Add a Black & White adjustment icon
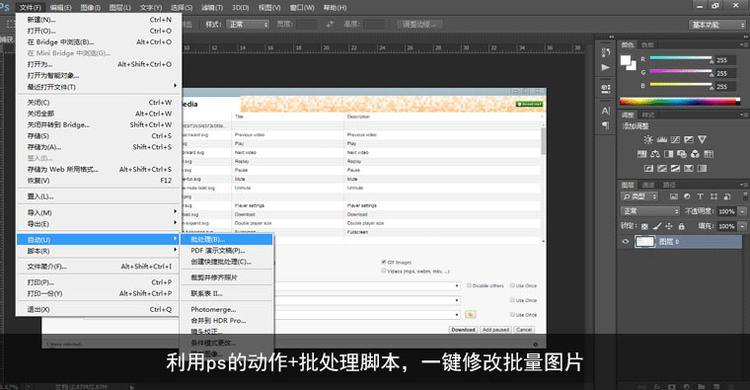The image size is (750, 390). click(x=669, y=154)
